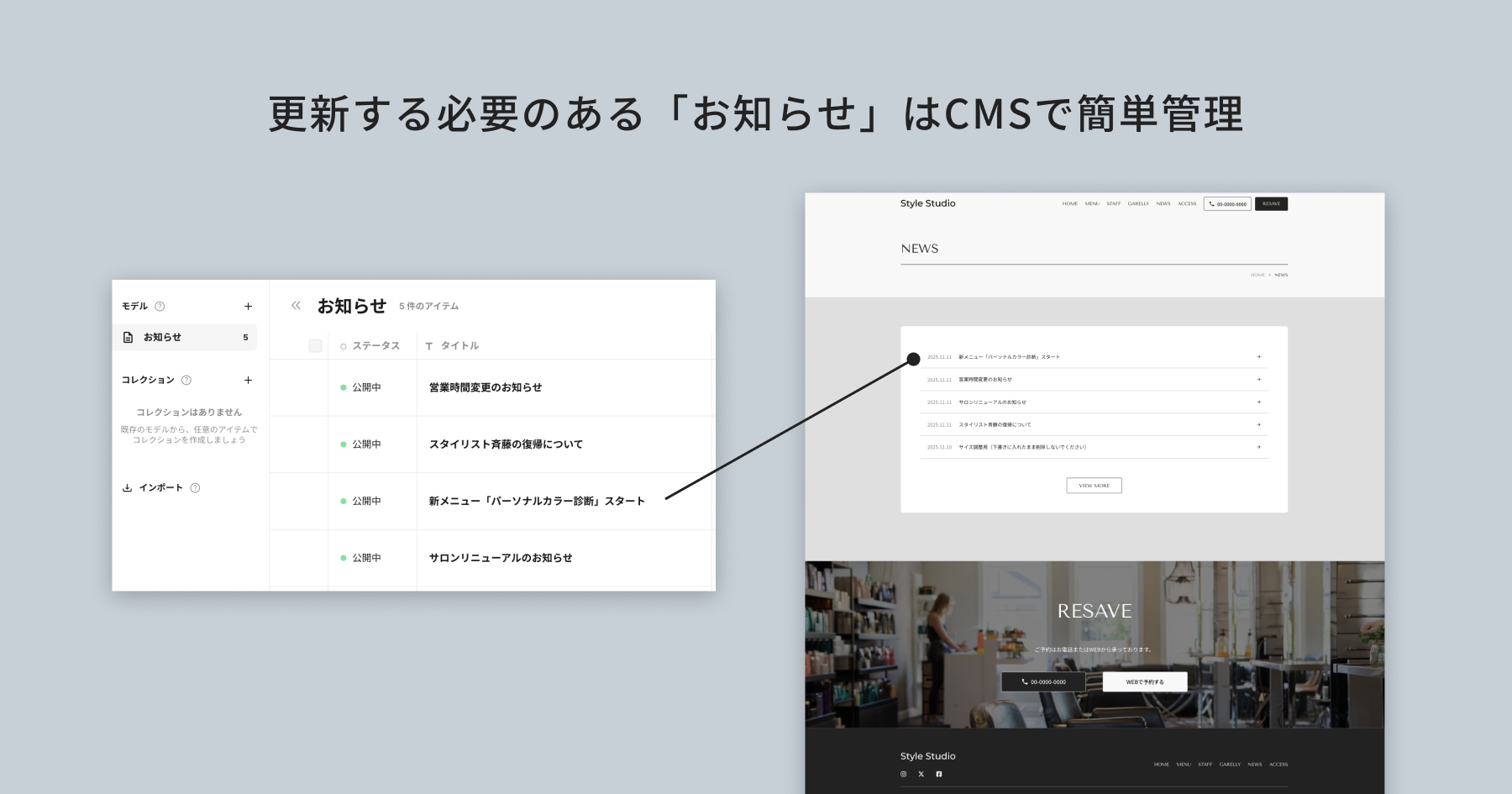Viewport: 1512px width, 794px height.
Task: Toggle the select-all checkbox above the list
Action: point(315,346)
